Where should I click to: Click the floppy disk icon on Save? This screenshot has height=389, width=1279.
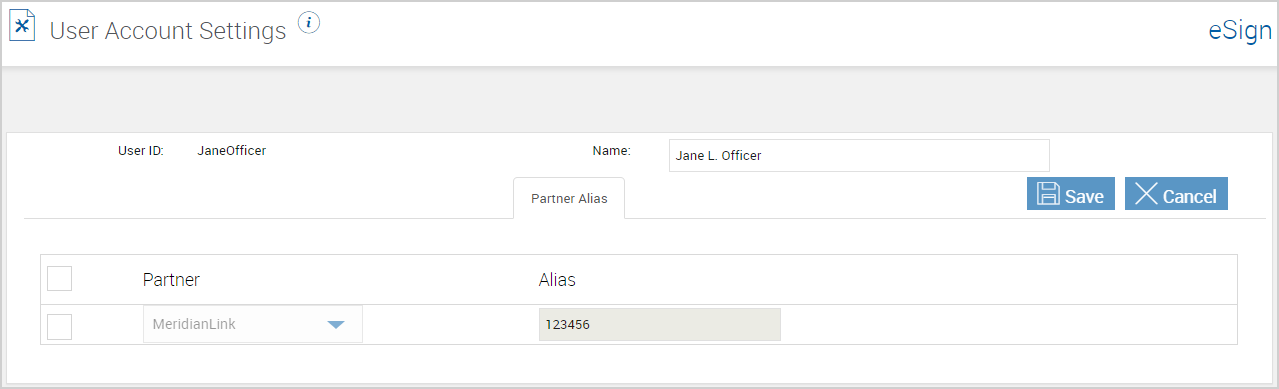click(x=1048, y=195)
